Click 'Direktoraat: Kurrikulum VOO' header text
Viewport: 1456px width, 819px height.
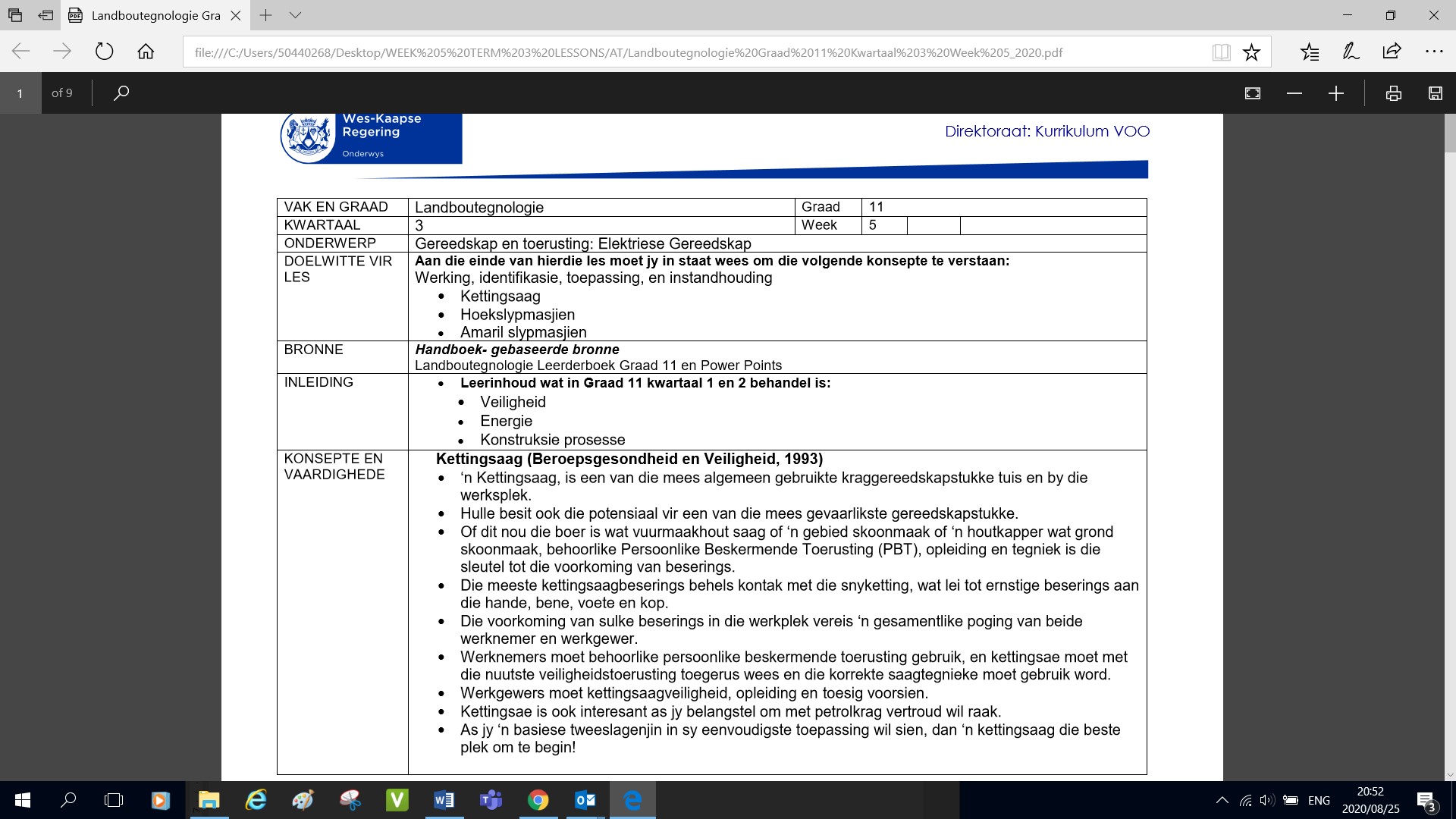[1046, 131]
